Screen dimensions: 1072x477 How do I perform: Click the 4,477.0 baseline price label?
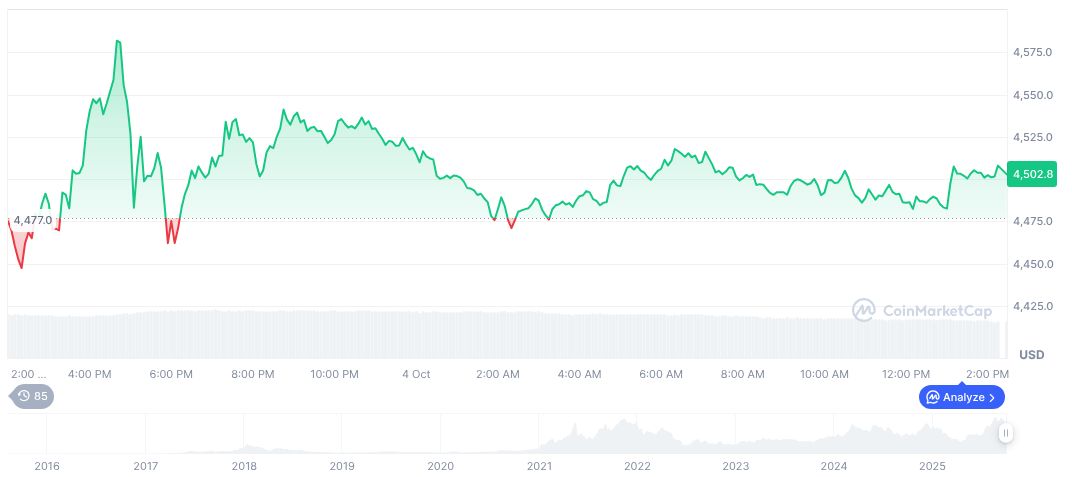32,220
